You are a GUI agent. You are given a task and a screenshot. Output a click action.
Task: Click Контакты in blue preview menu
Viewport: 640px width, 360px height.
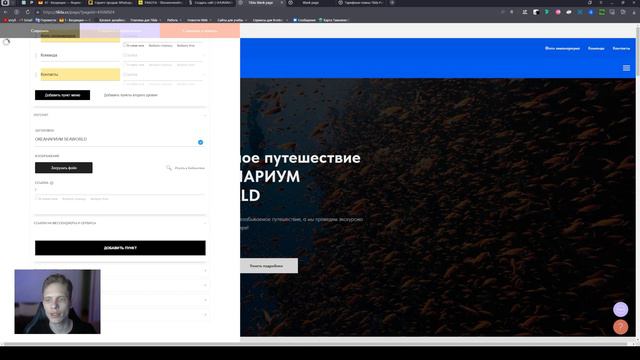(x=621, y=48)
